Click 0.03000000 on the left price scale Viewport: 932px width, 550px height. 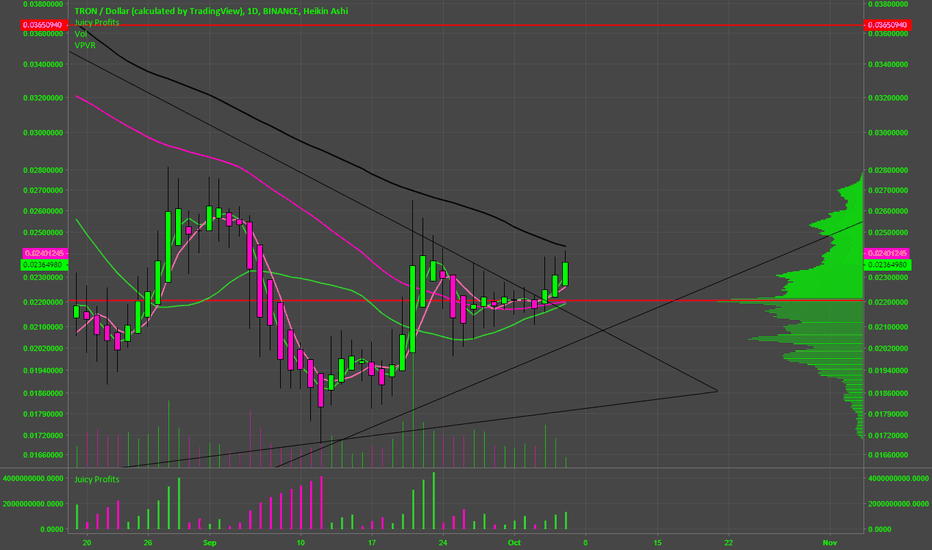tap(43, 133)
